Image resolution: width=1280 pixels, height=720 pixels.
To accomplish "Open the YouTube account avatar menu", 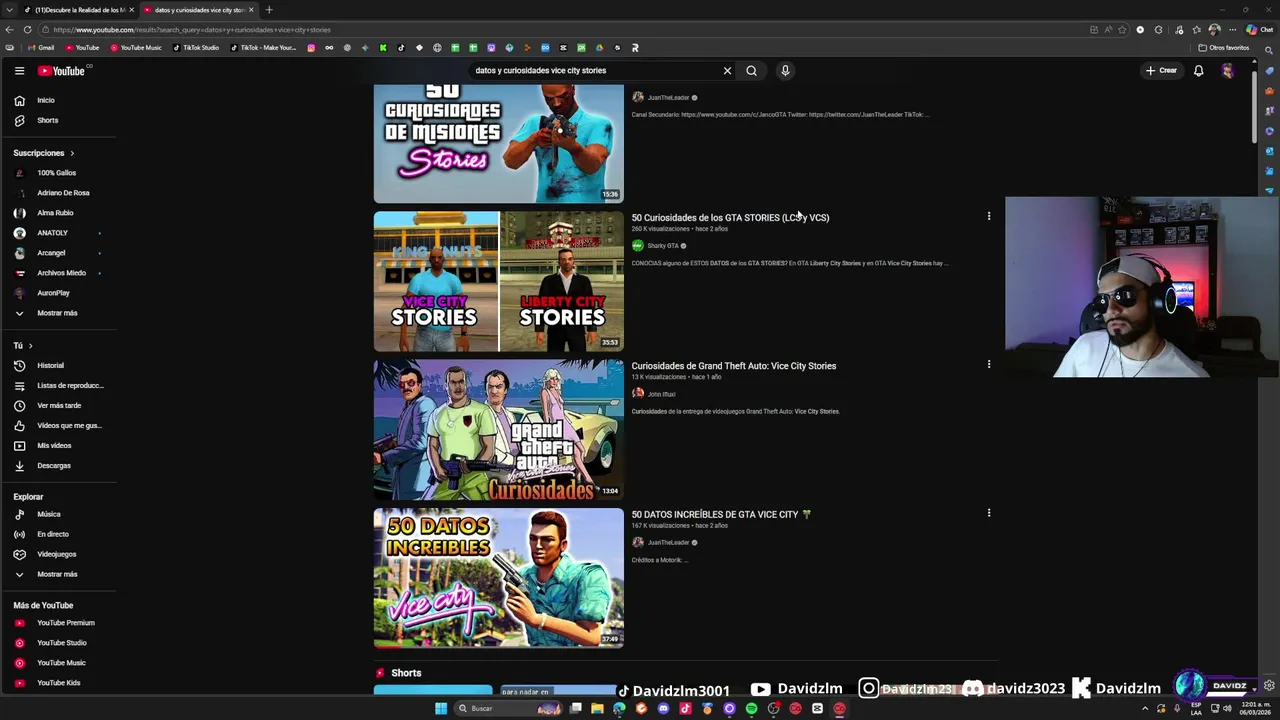I will 1227,71.
